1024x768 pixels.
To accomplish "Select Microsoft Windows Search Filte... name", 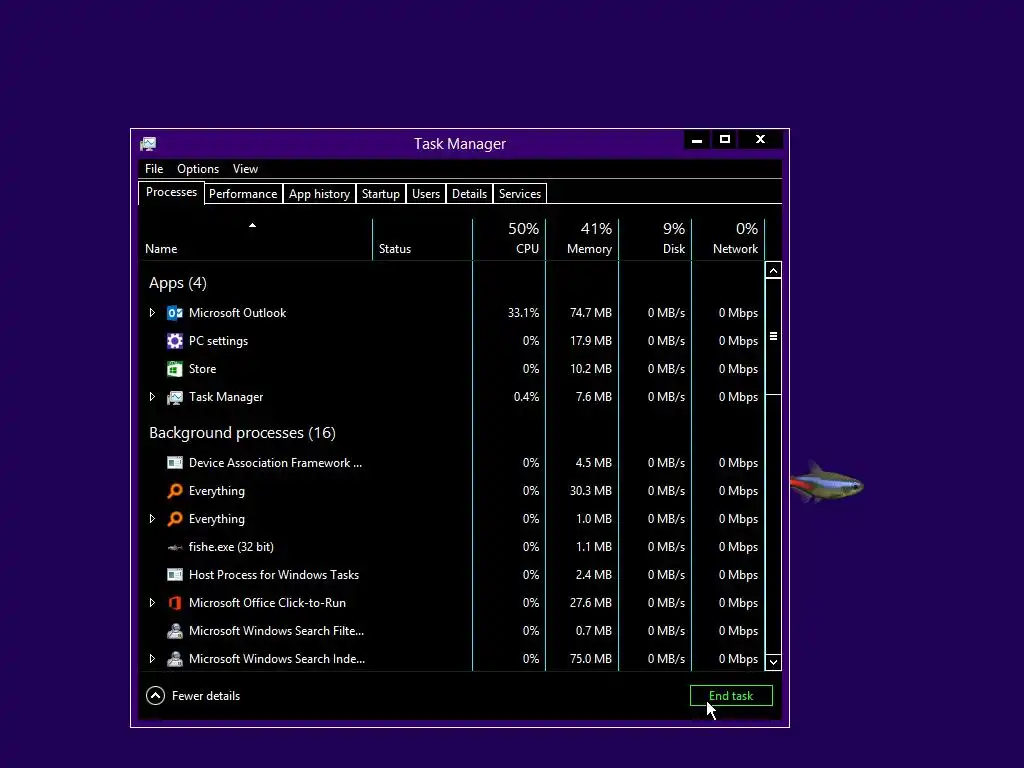I will point(276,631).
